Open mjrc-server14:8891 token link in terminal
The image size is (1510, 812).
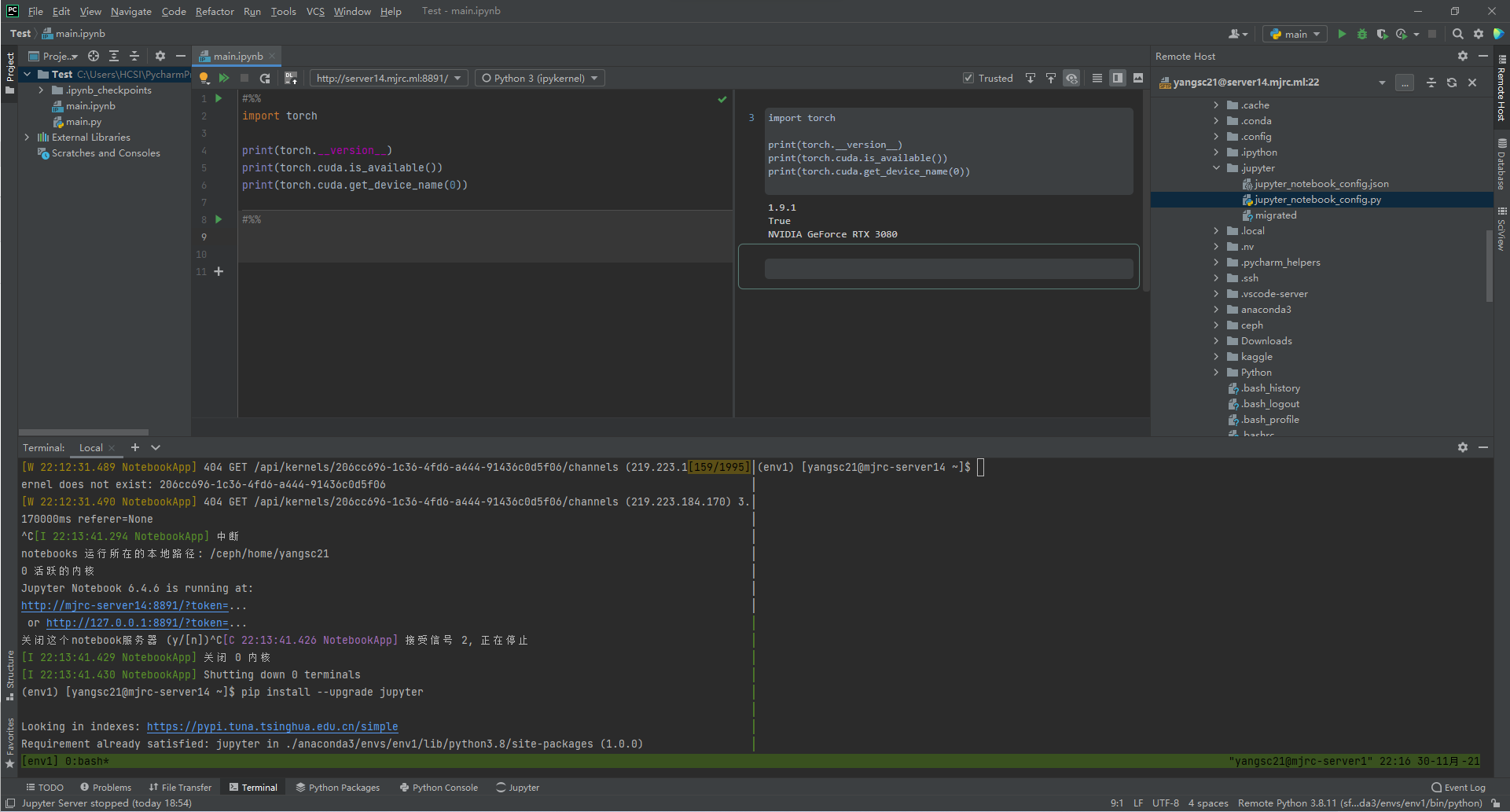124,606
